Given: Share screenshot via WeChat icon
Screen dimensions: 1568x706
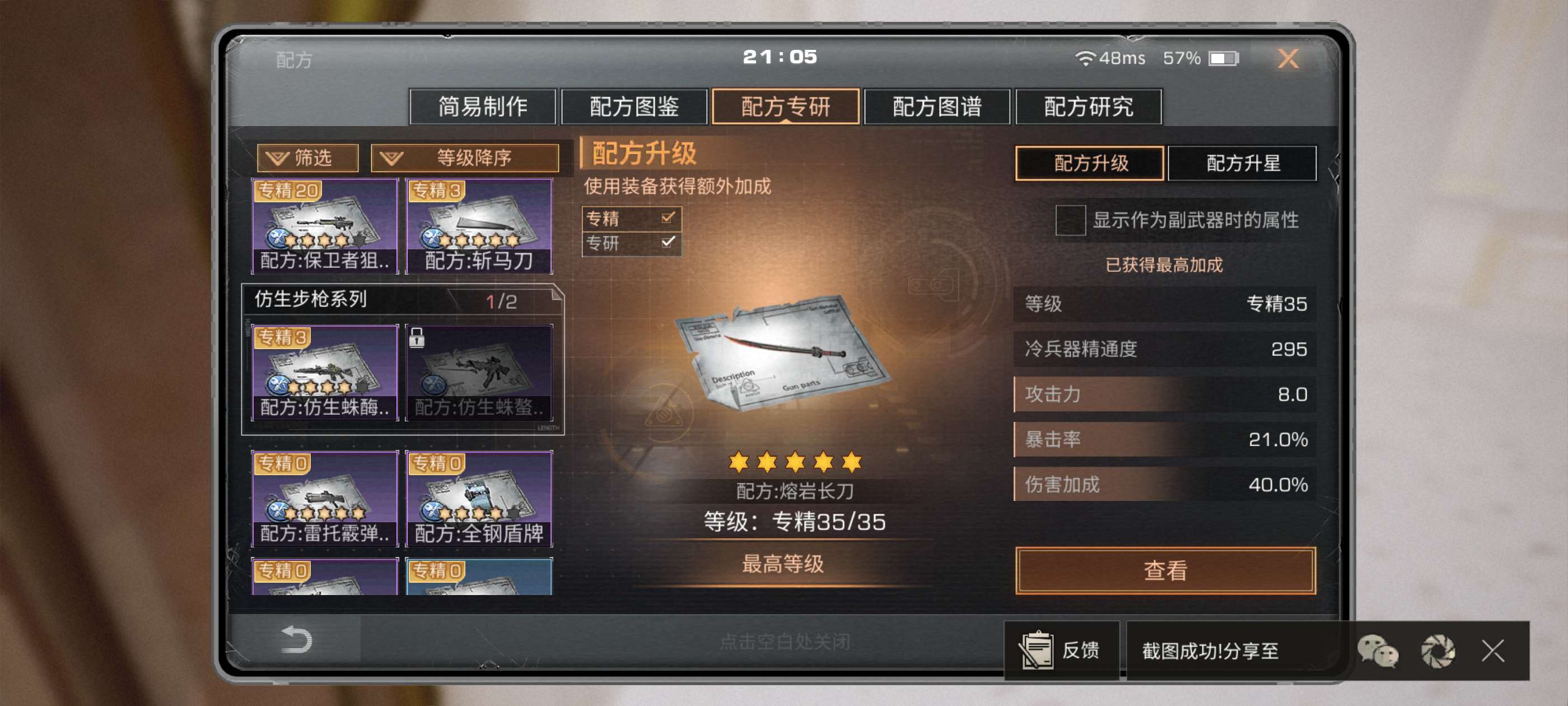Looking at the screenshot, I should point(1378,651).
